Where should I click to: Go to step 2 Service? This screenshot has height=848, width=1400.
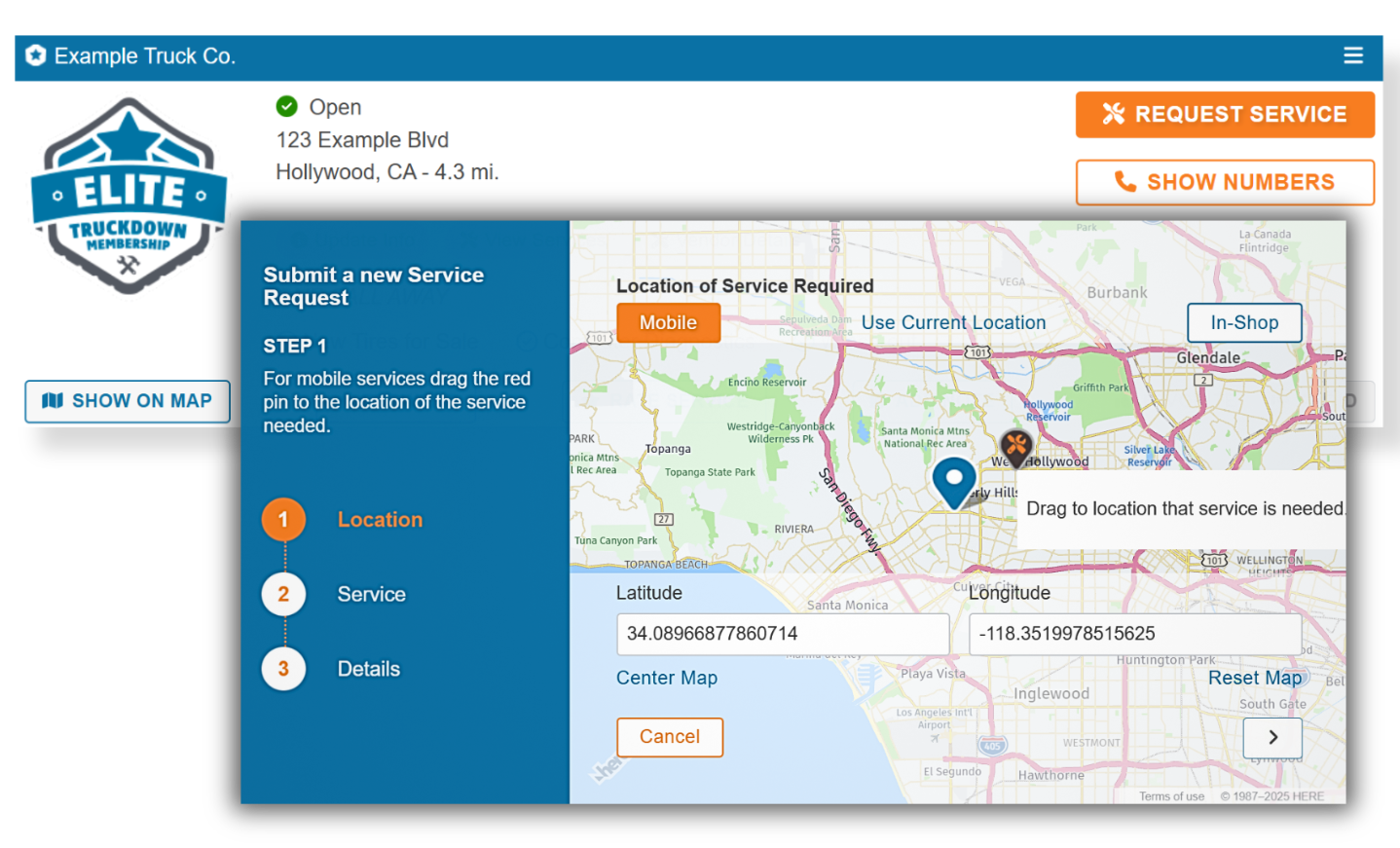point(283,594)
